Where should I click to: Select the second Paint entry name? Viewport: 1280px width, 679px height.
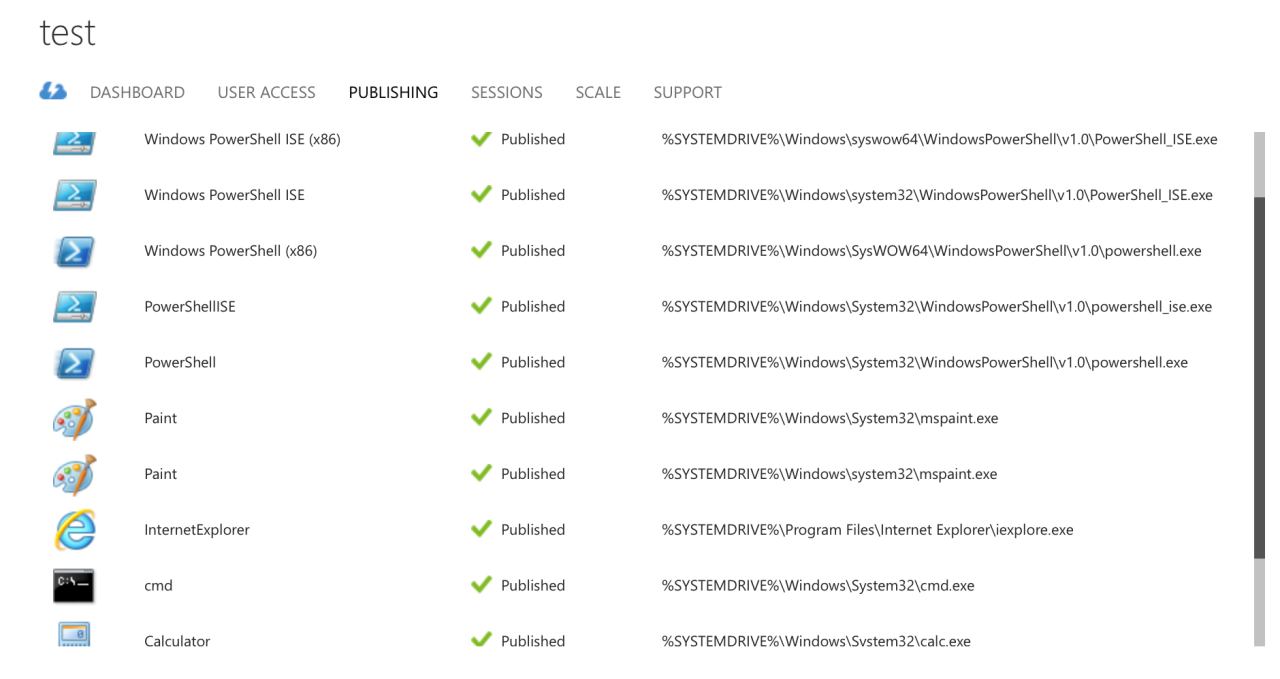160,474
